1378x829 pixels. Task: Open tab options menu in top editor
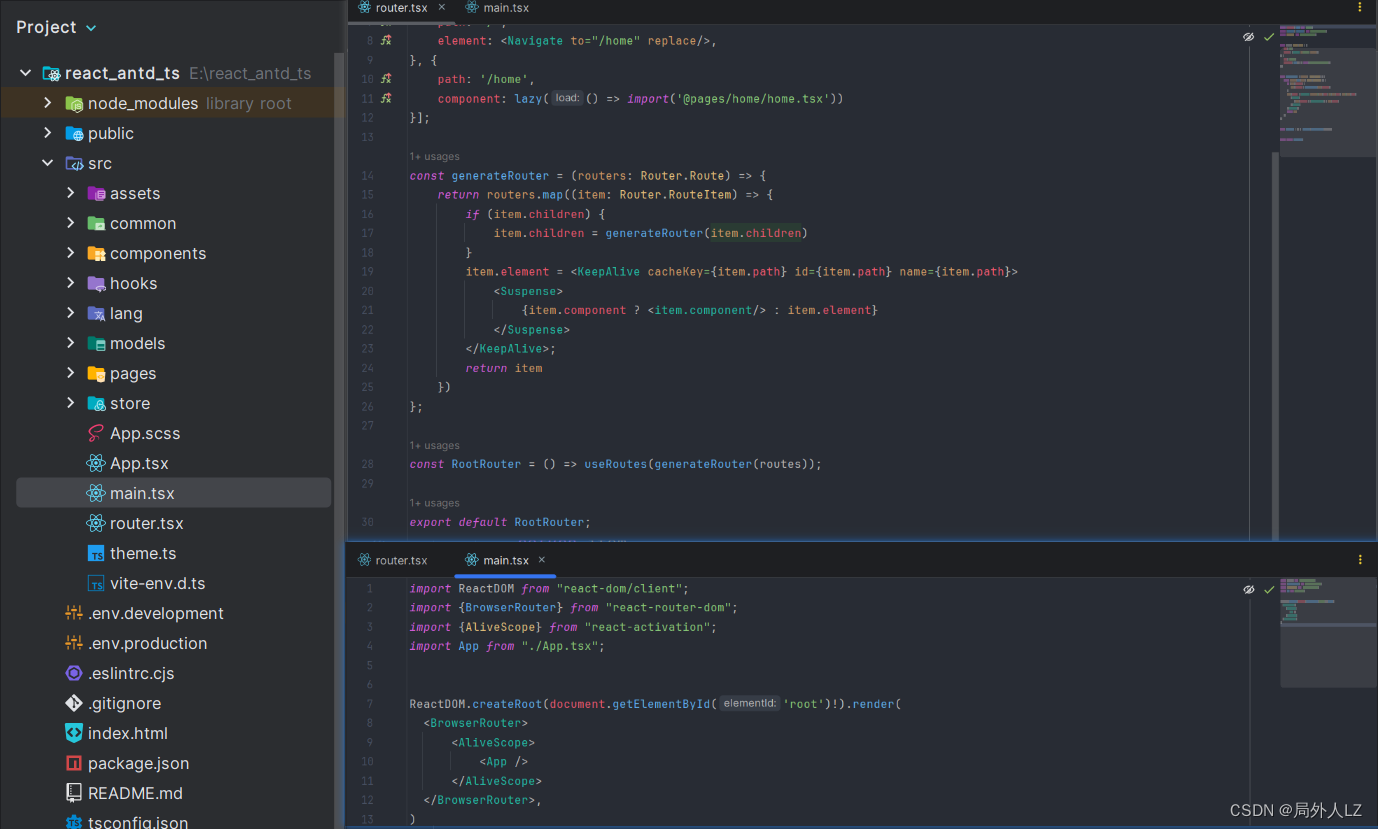pyautogui.click(x=1360, y=8)
